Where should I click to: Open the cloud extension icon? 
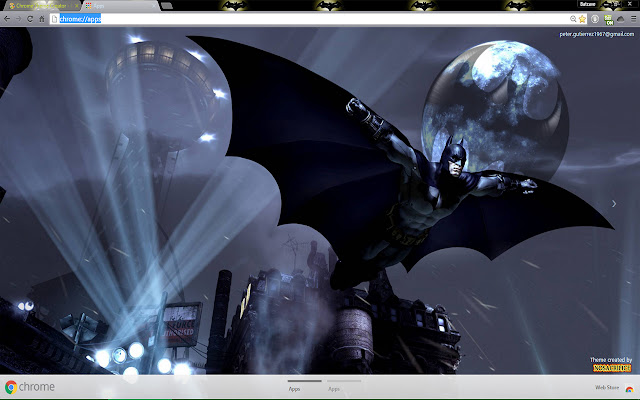tap(621, 19)
